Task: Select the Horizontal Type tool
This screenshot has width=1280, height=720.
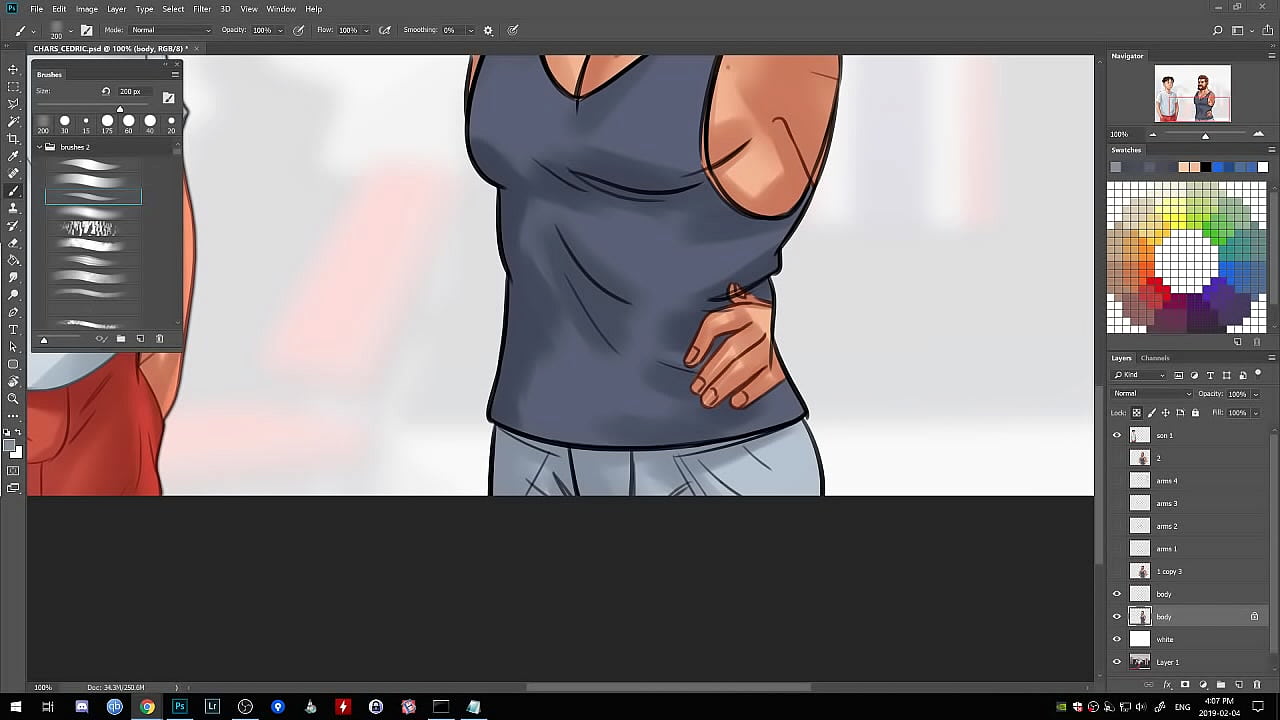Action: pyautogui.click(x=13, y=329)
